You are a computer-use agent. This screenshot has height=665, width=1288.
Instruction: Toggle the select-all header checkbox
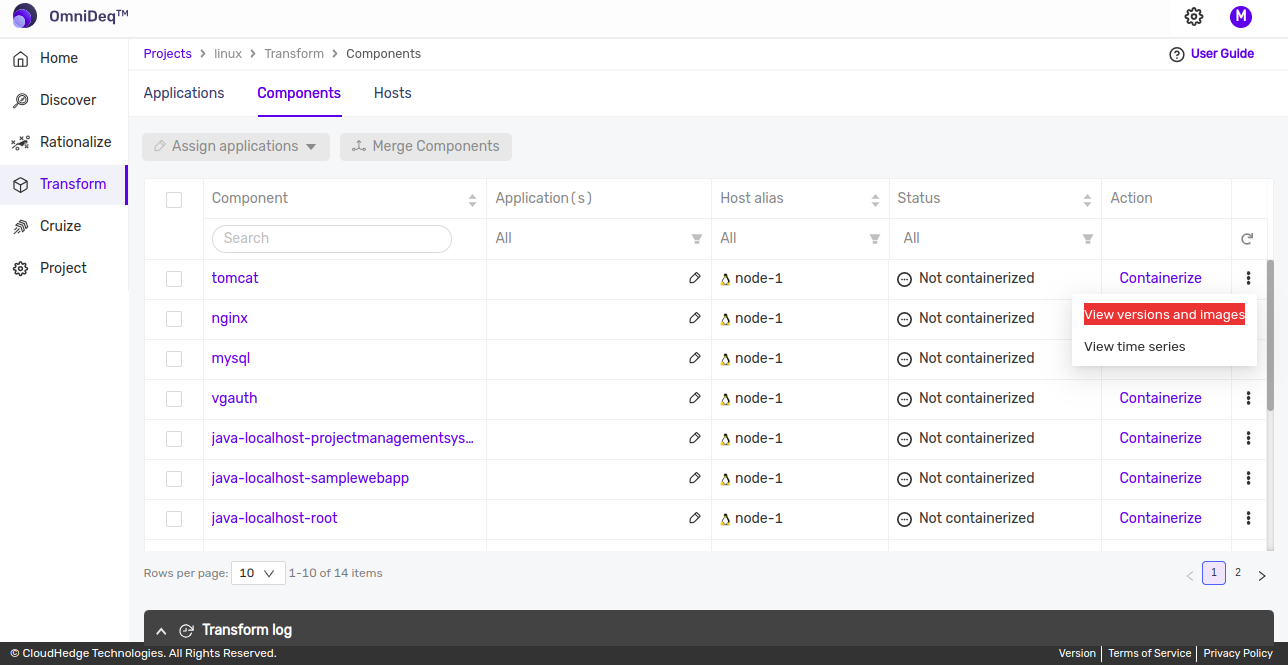(x=174, y=200)
